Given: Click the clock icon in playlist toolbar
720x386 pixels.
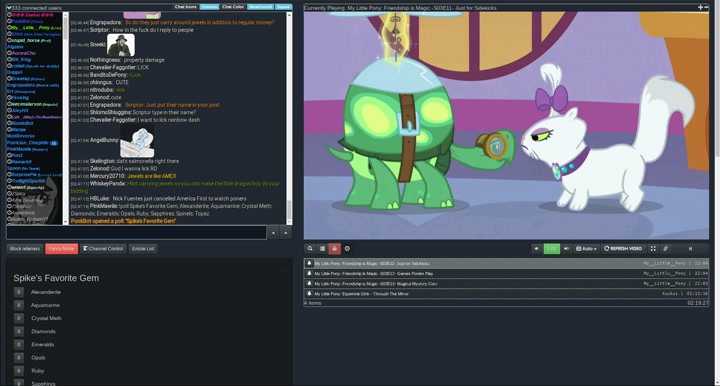Looking at the screenshot, I should pyautogui.click(x=347, y=249).
